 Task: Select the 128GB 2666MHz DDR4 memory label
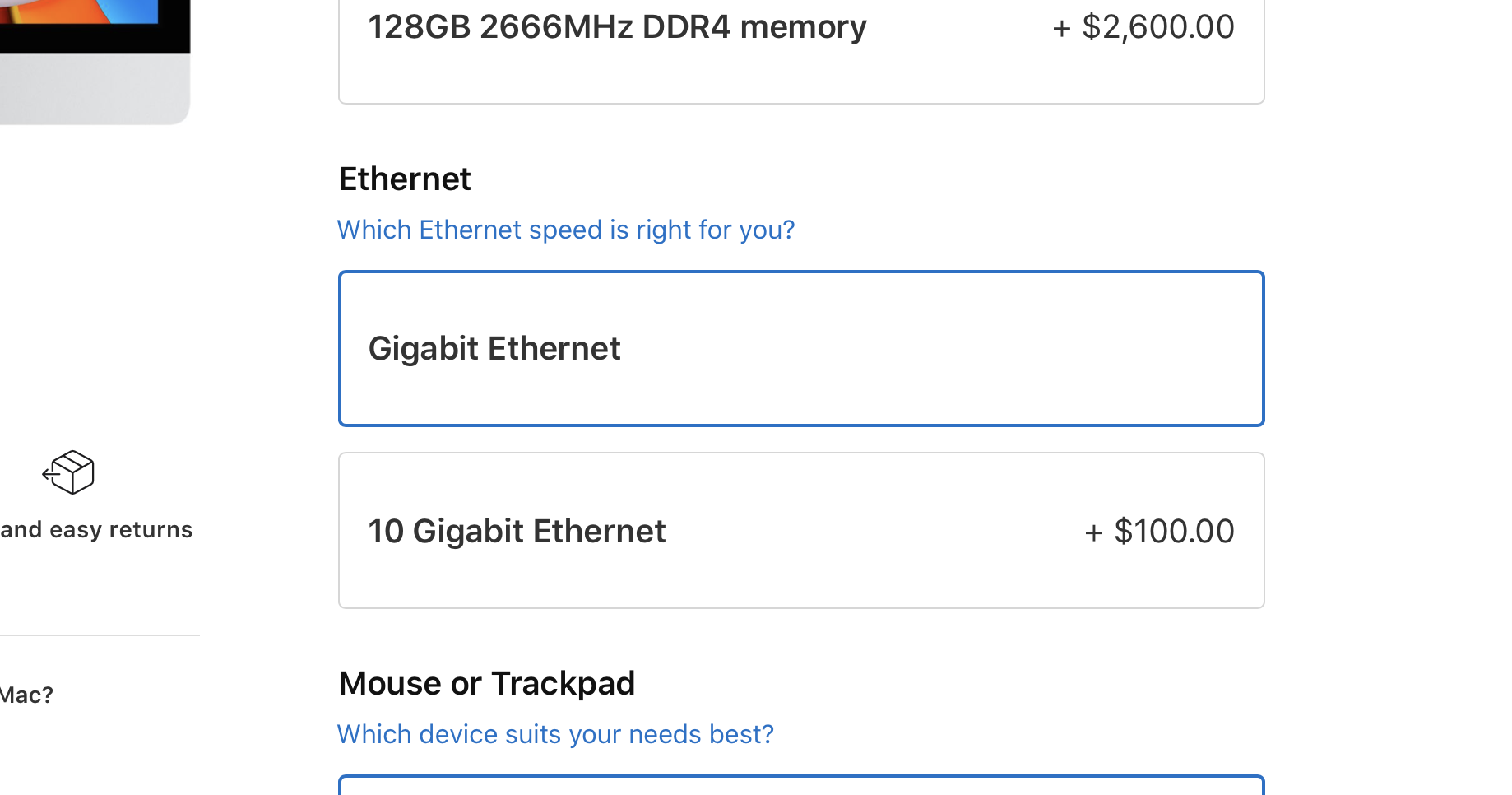pyautogui.click(x=617, y=27)
